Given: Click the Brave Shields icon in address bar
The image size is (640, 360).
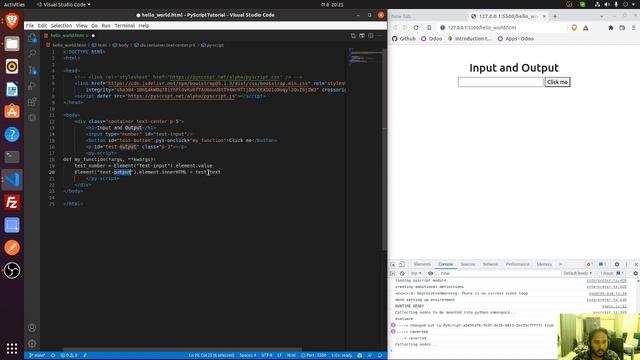Looking at the screenshot, I should (574, 28).
